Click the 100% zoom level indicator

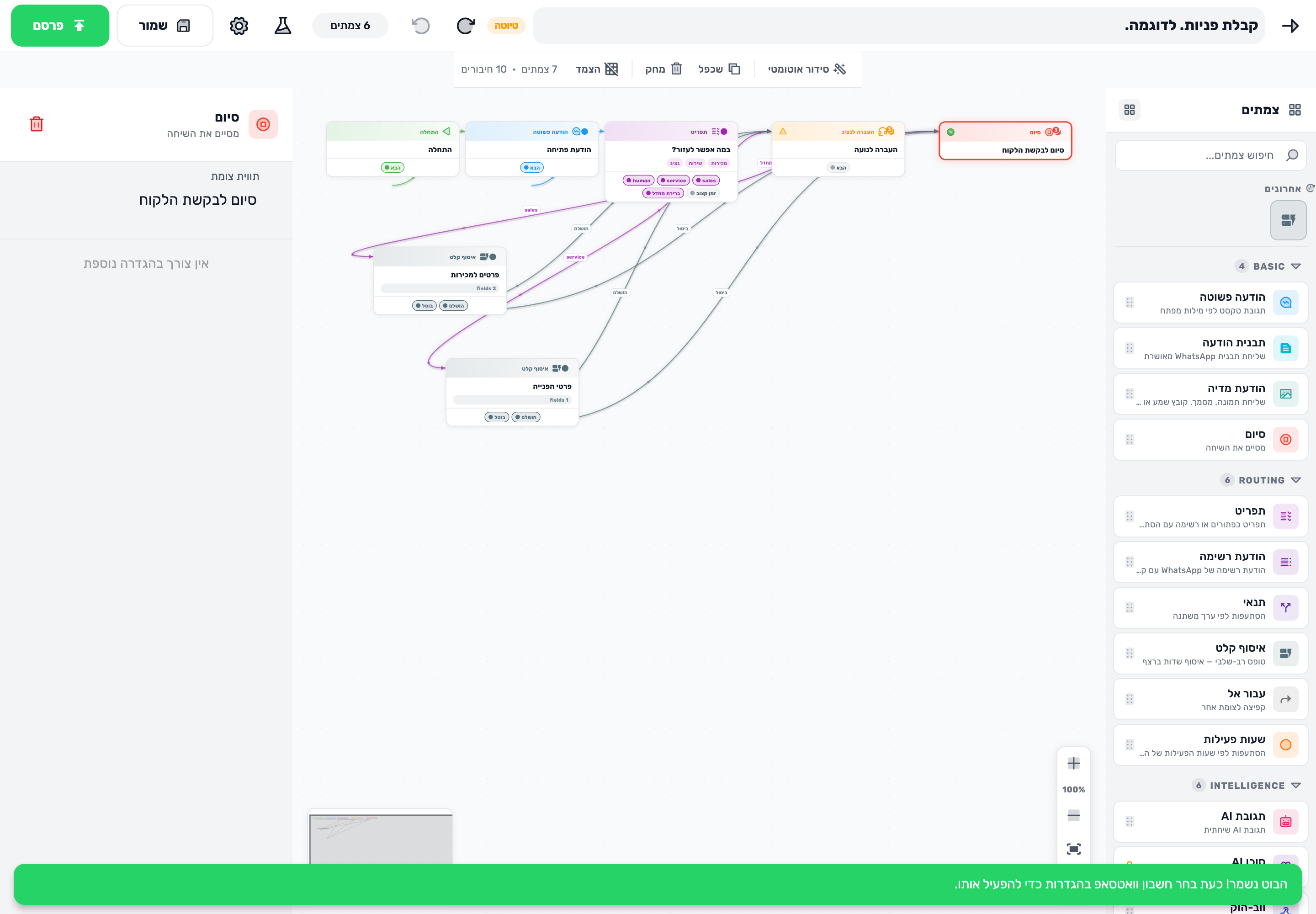coord(1074,790)
